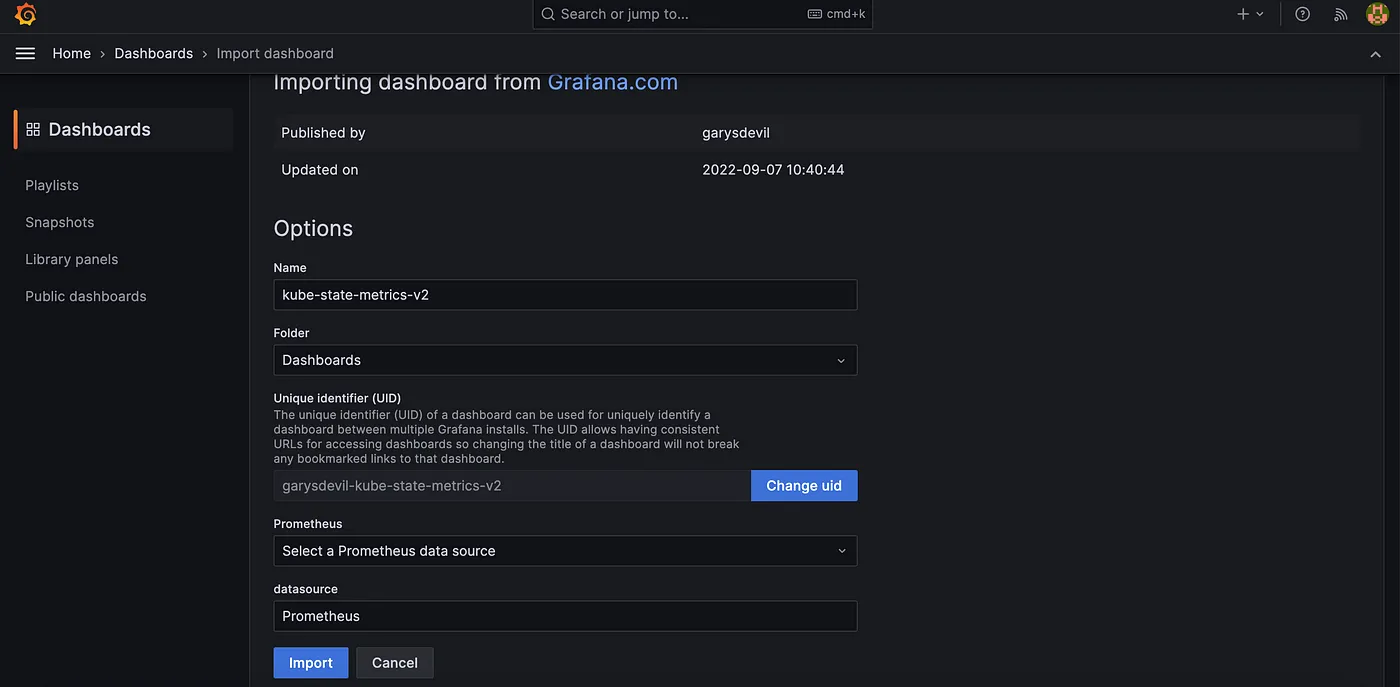Click the datasource input field

pyautogui.click(x=565, y=616)
